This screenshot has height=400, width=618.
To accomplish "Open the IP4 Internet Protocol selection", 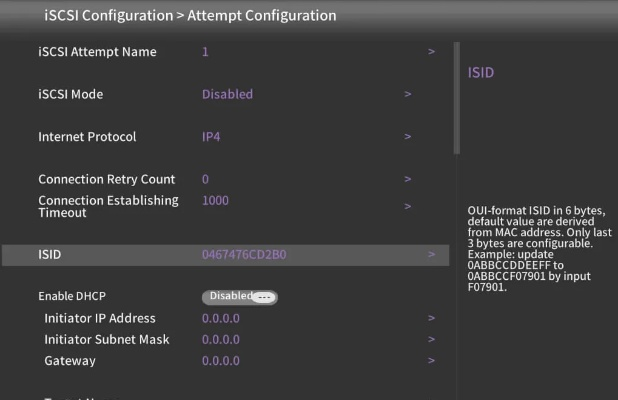I will 211,136.
